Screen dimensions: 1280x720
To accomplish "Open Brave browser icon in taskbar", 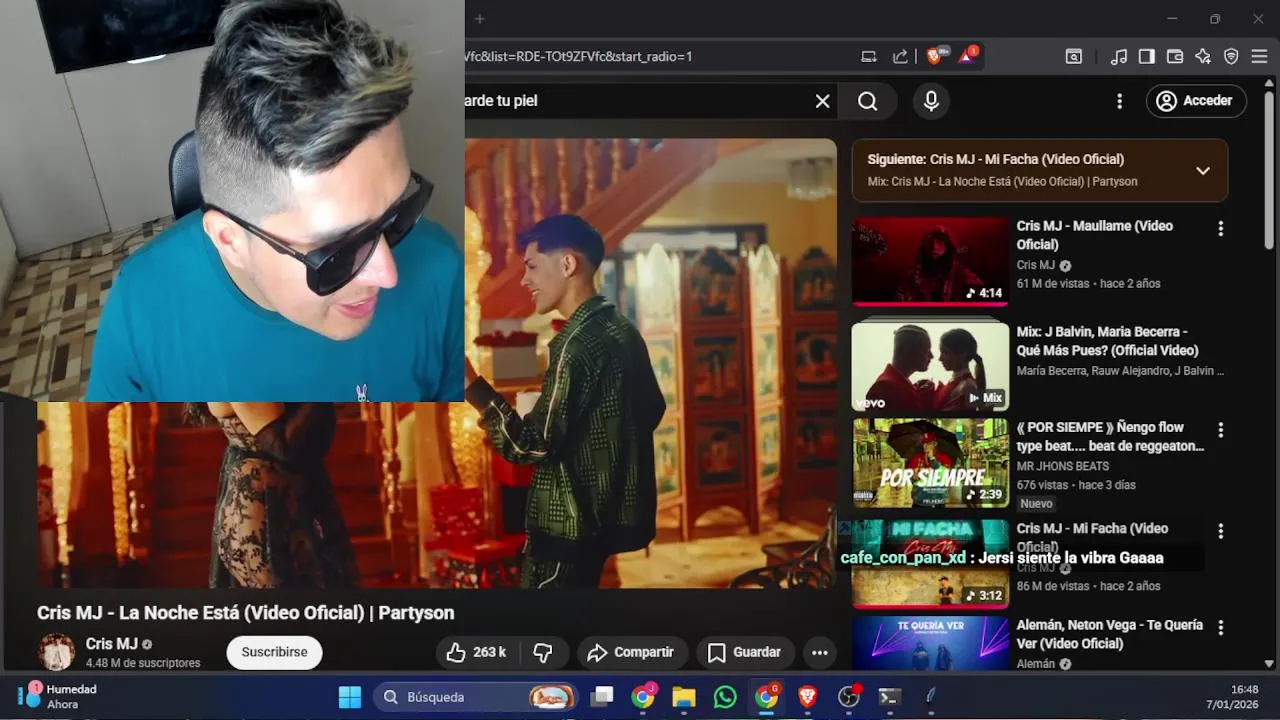I will [807, 697].
